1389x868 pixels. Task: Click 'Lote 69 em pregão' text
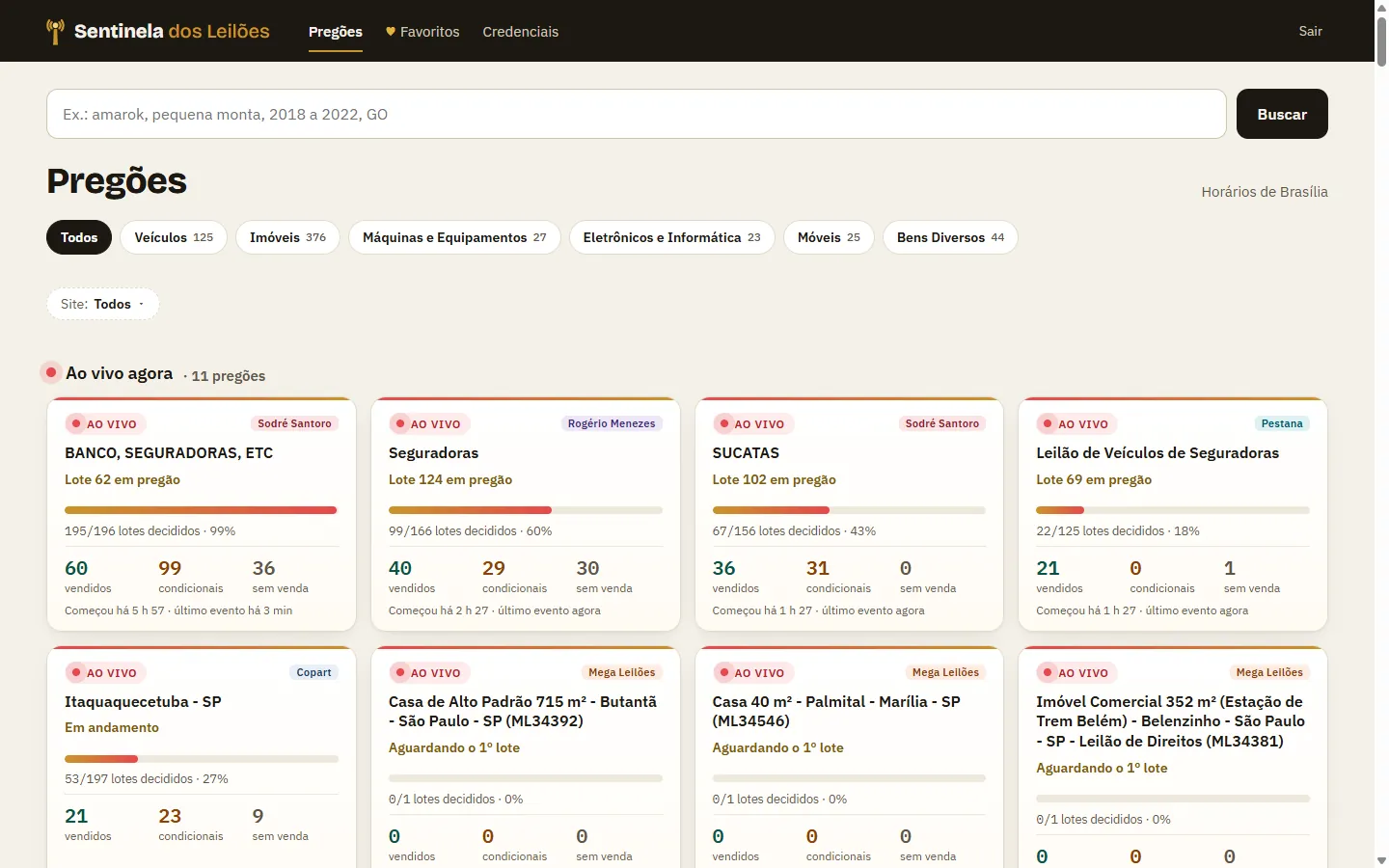pos(1094,479)
